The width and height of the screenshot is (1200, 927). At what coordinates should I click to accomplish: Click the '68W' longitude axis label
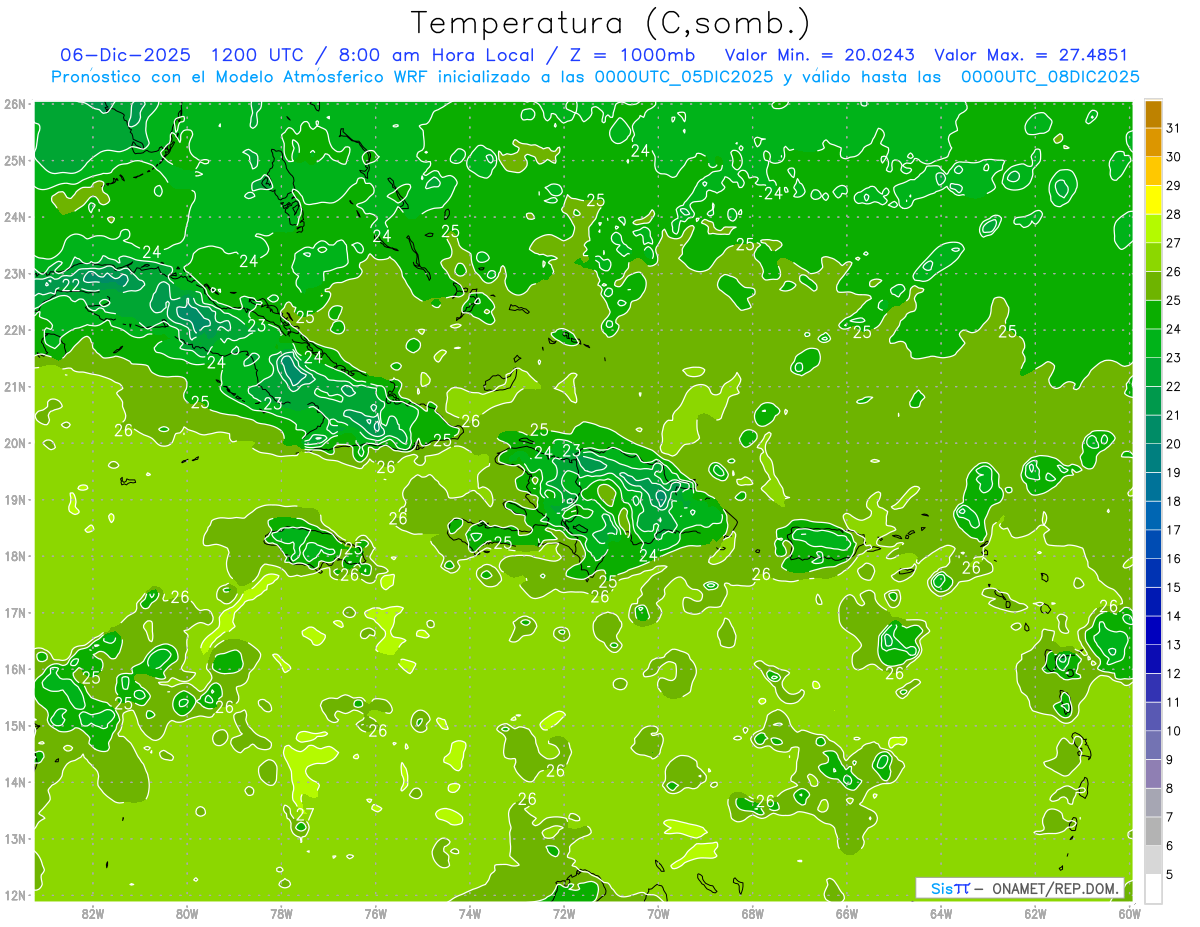point(753,913)
